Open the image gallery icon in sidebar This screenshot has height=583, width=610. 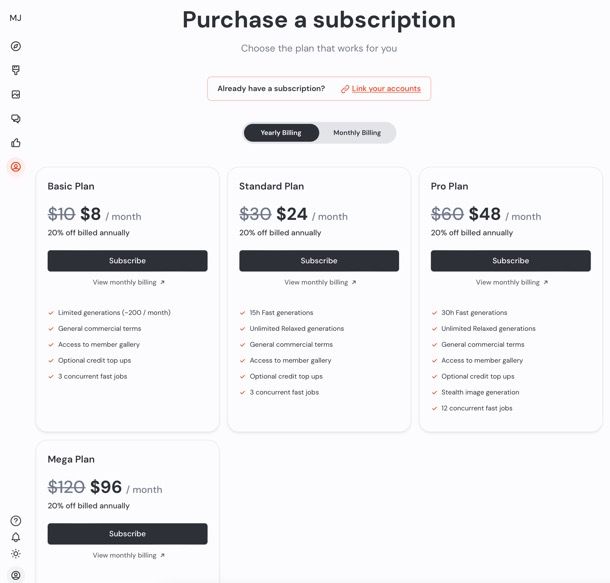16,95
